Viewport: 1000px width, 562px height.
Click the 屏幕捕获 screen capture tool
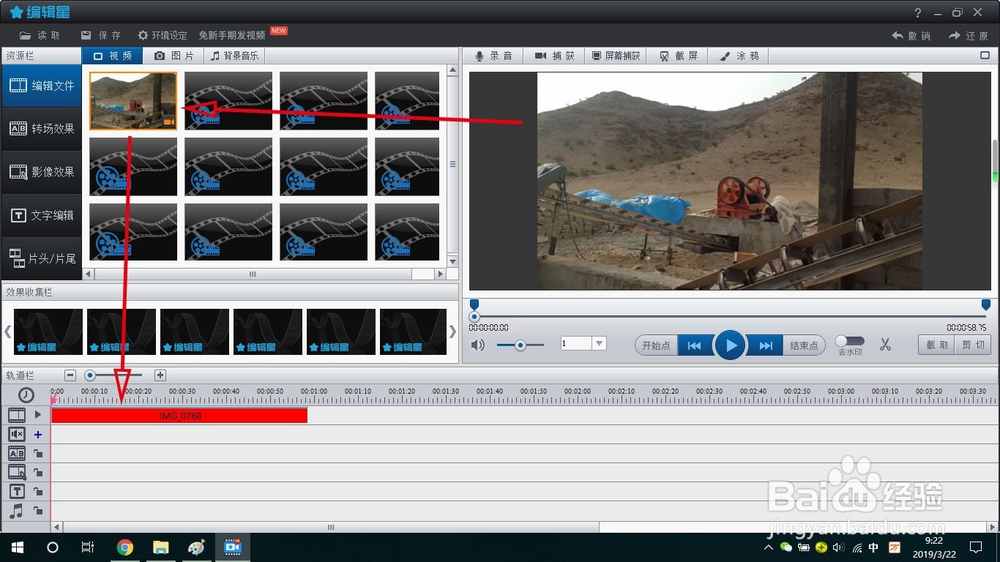615,56
